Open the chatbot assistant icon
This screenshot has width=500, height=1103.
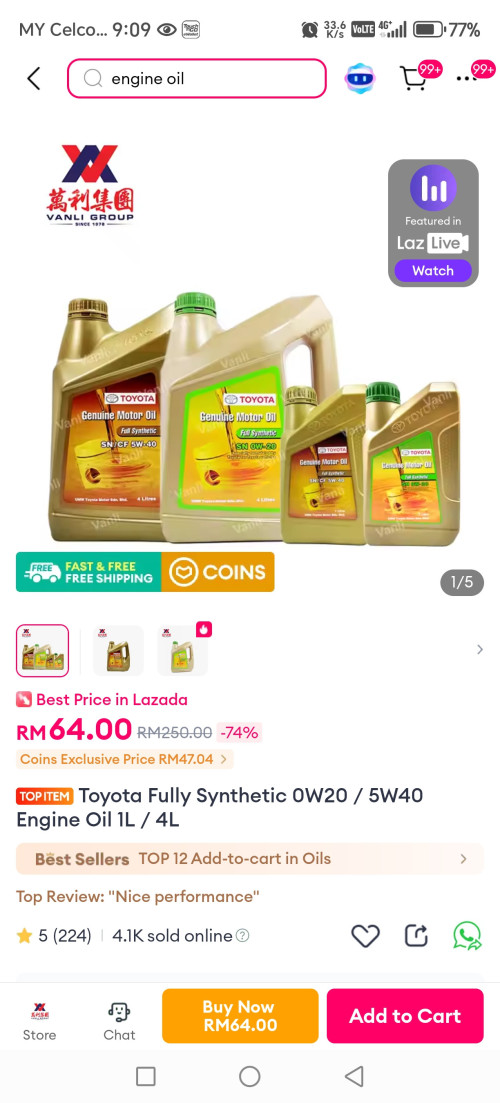click(x=360, y=78)
